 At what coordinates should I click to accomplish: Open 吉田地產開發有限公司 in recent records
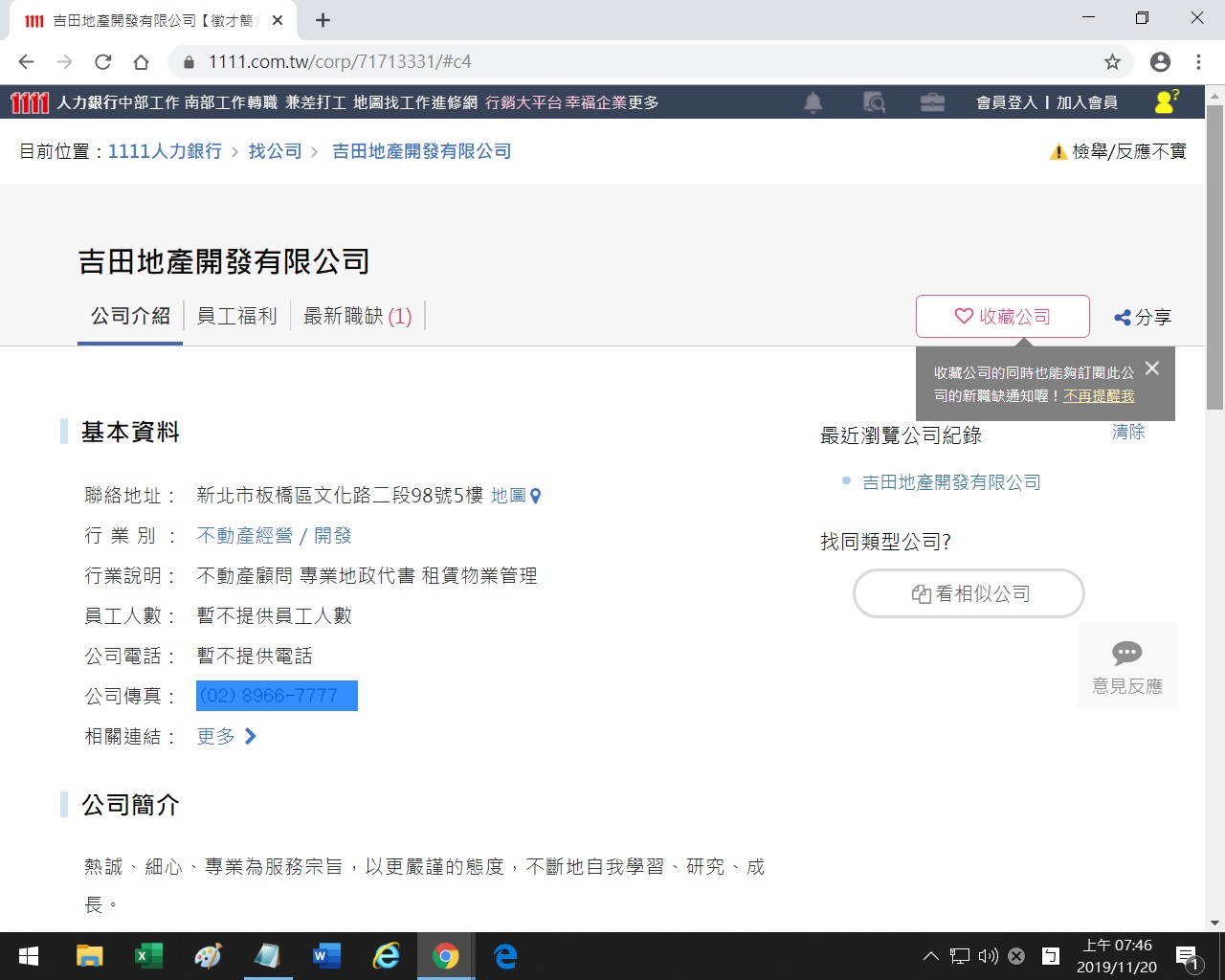pos(951,482)
